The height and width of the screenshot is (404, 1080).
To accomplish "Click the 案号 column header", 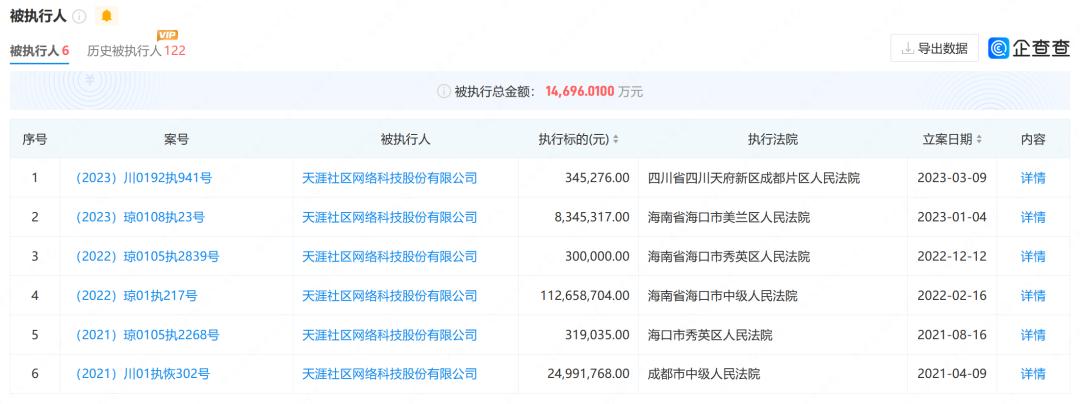I will click(176, 140).
